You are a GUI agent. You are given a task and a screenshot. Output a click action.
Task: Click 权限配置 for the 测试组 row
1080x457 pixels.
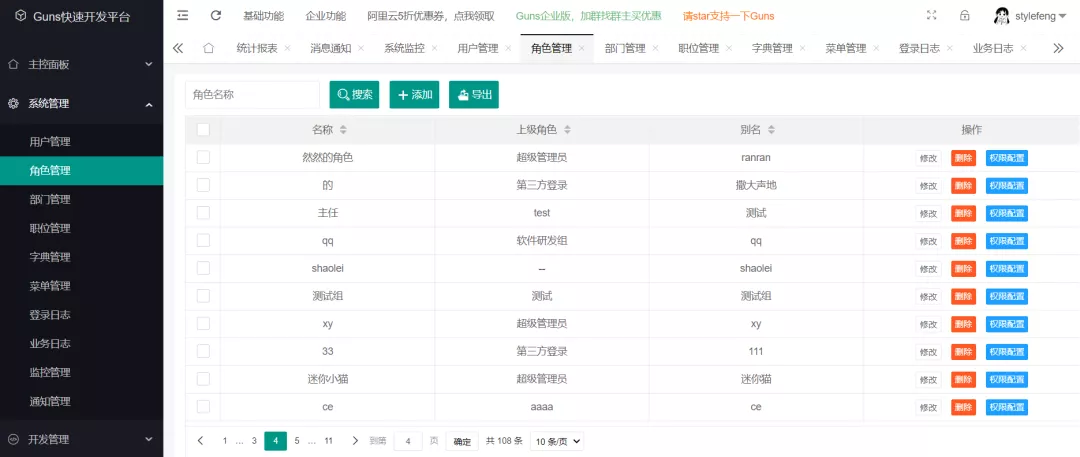tap(1006, 296)
